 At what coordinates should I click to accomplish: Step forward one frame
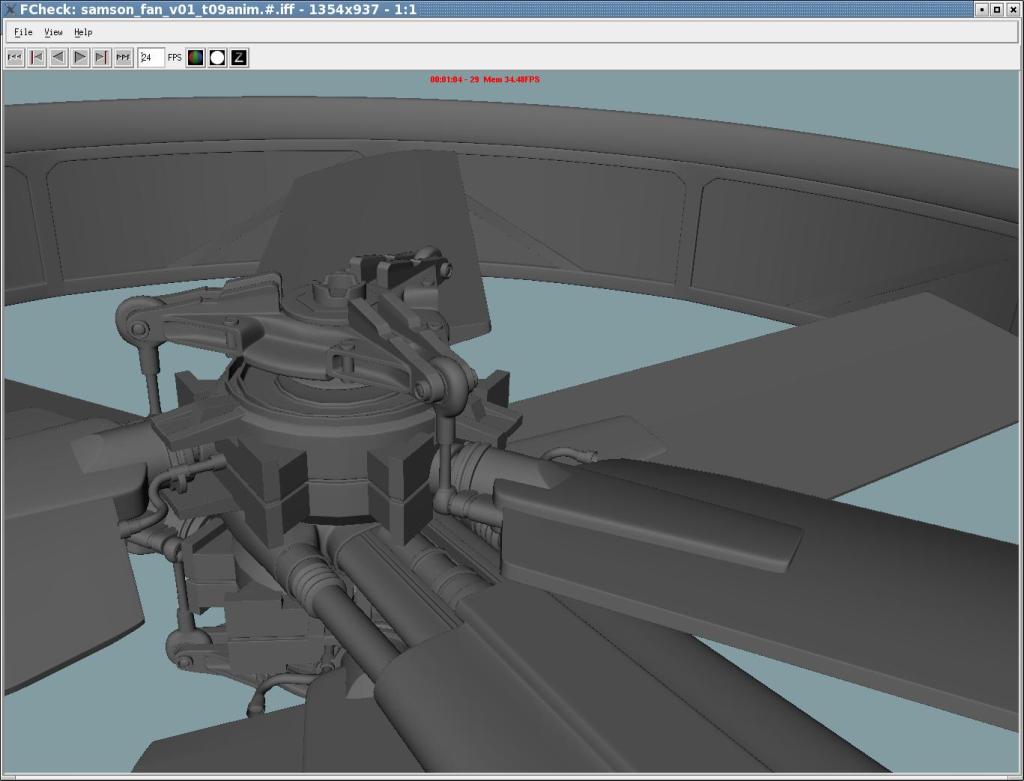(x=101, y=58)
